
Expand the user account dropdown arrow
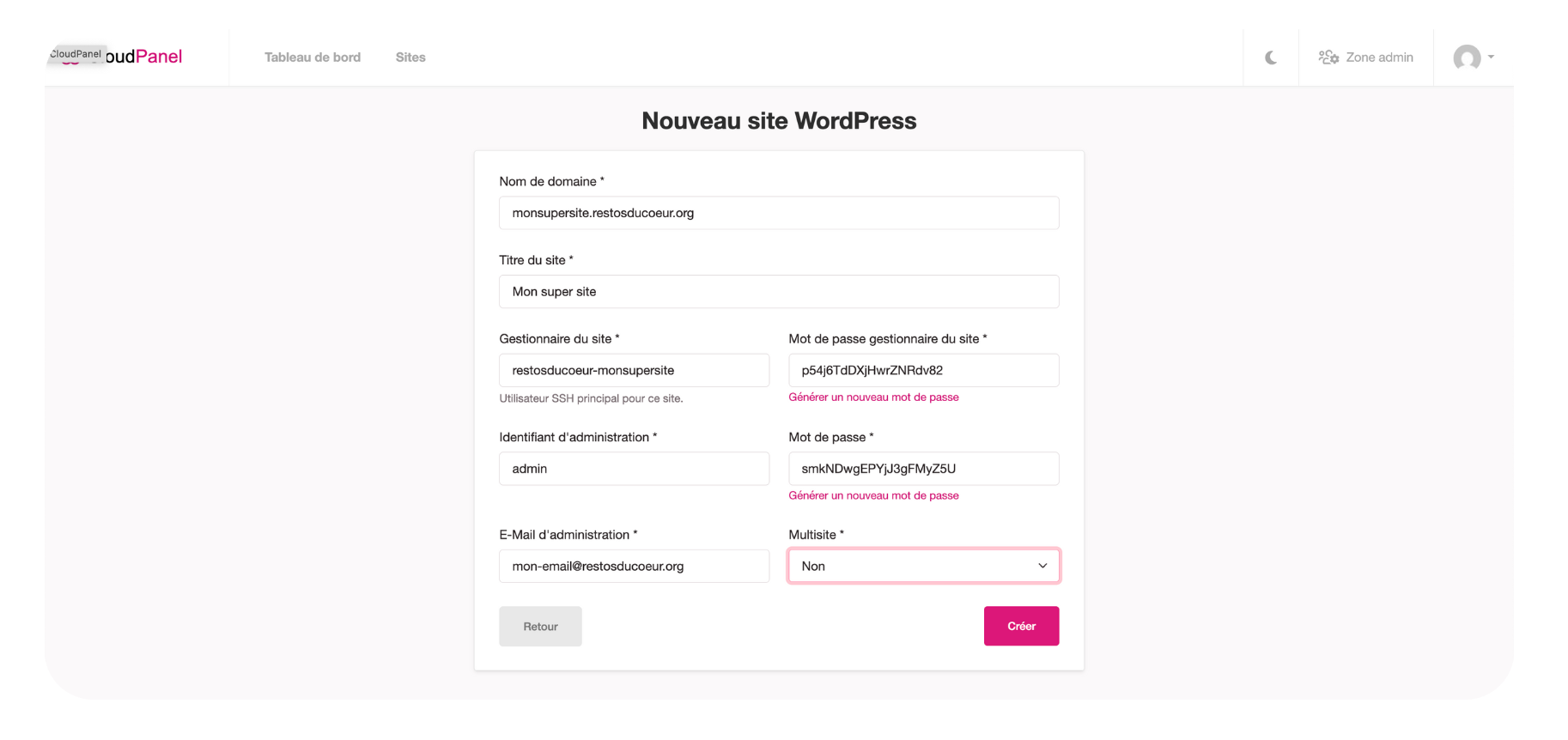[x=1491, y=58]
